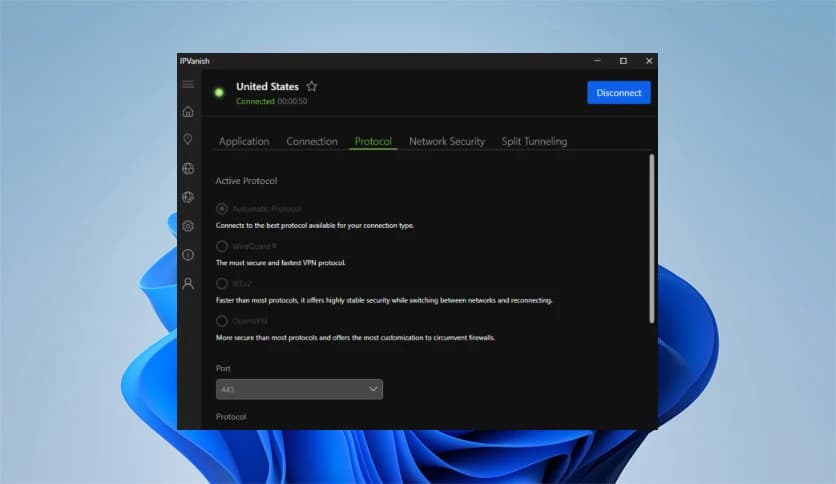The image size is (836, 484).
Task: Open the hamburger menu in the sidebar
Action: click(188, 84)
